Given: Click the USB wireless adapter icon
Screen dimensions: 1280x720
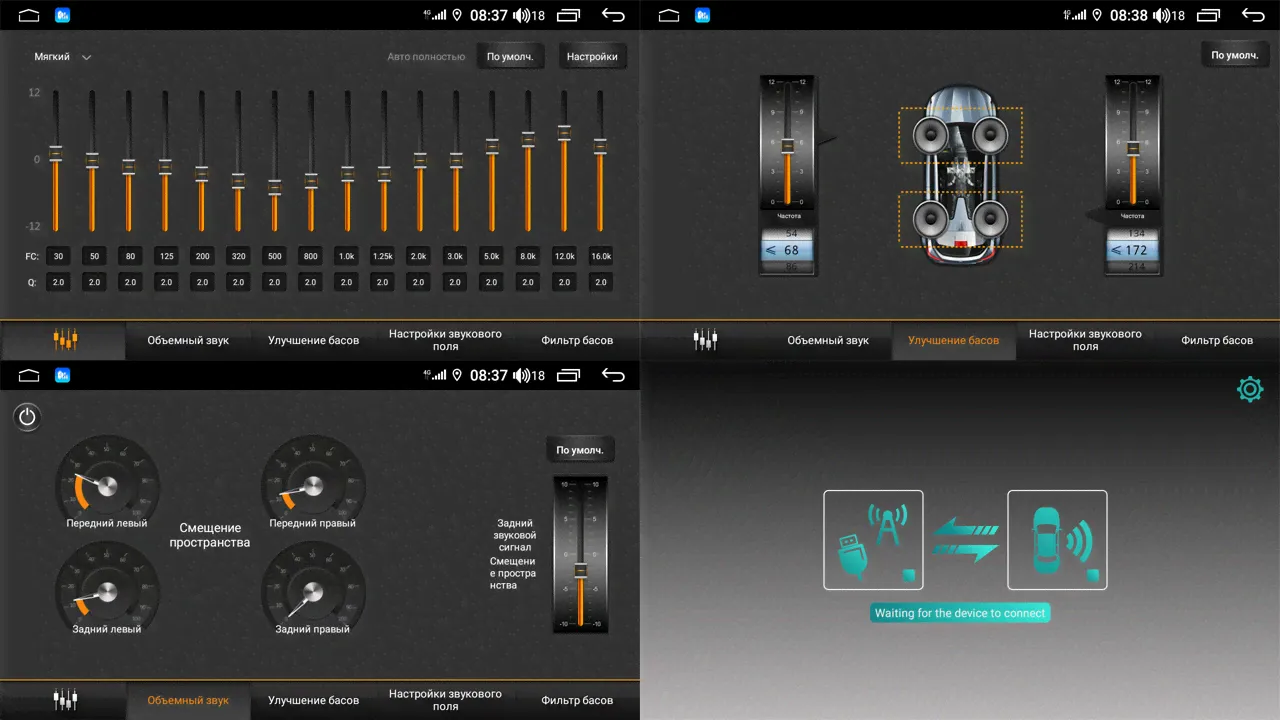Looking at the screenshot, I should tap(873, 539).
